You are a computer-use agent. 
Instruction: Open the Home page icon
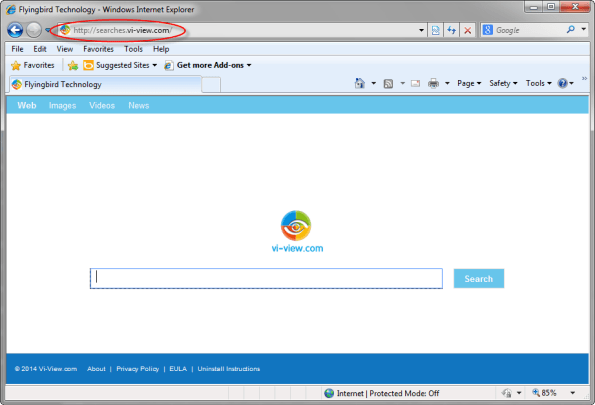[x=360, y=83]
